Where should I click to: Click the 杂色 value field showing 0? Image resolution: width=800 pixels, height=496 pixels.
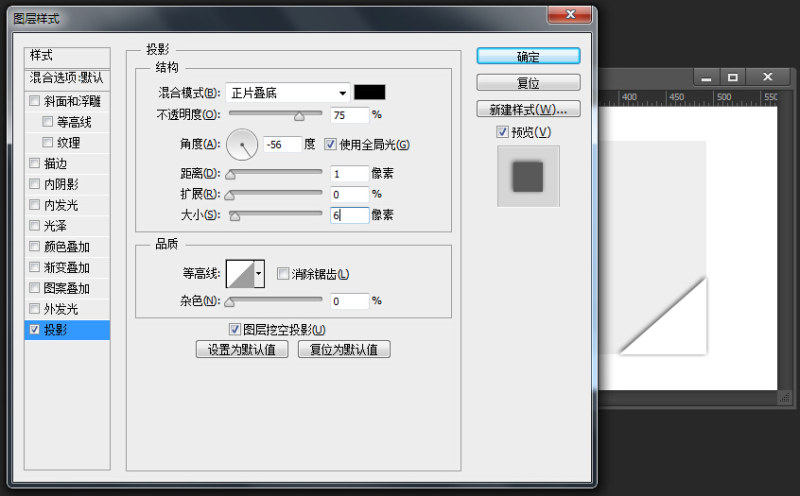tap(349, 301)
